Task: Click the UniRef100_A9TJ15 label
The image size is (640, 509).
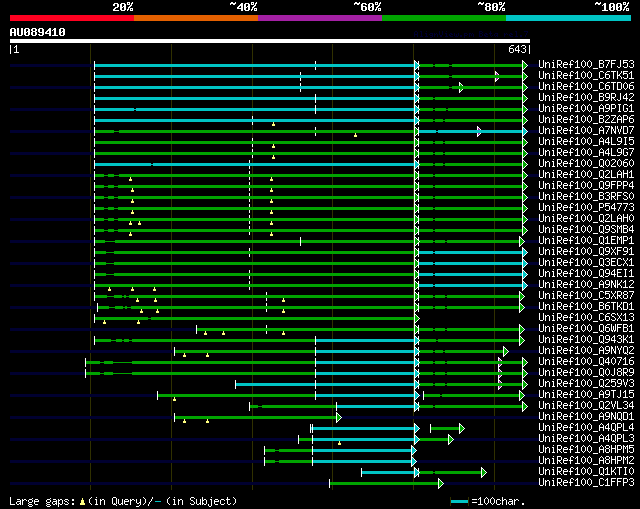Action: coord(586,395)
